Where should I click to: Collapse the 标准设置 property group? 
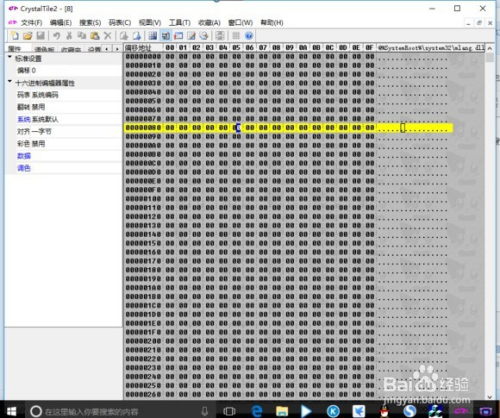pyautogui.click(x=10, y=58)
